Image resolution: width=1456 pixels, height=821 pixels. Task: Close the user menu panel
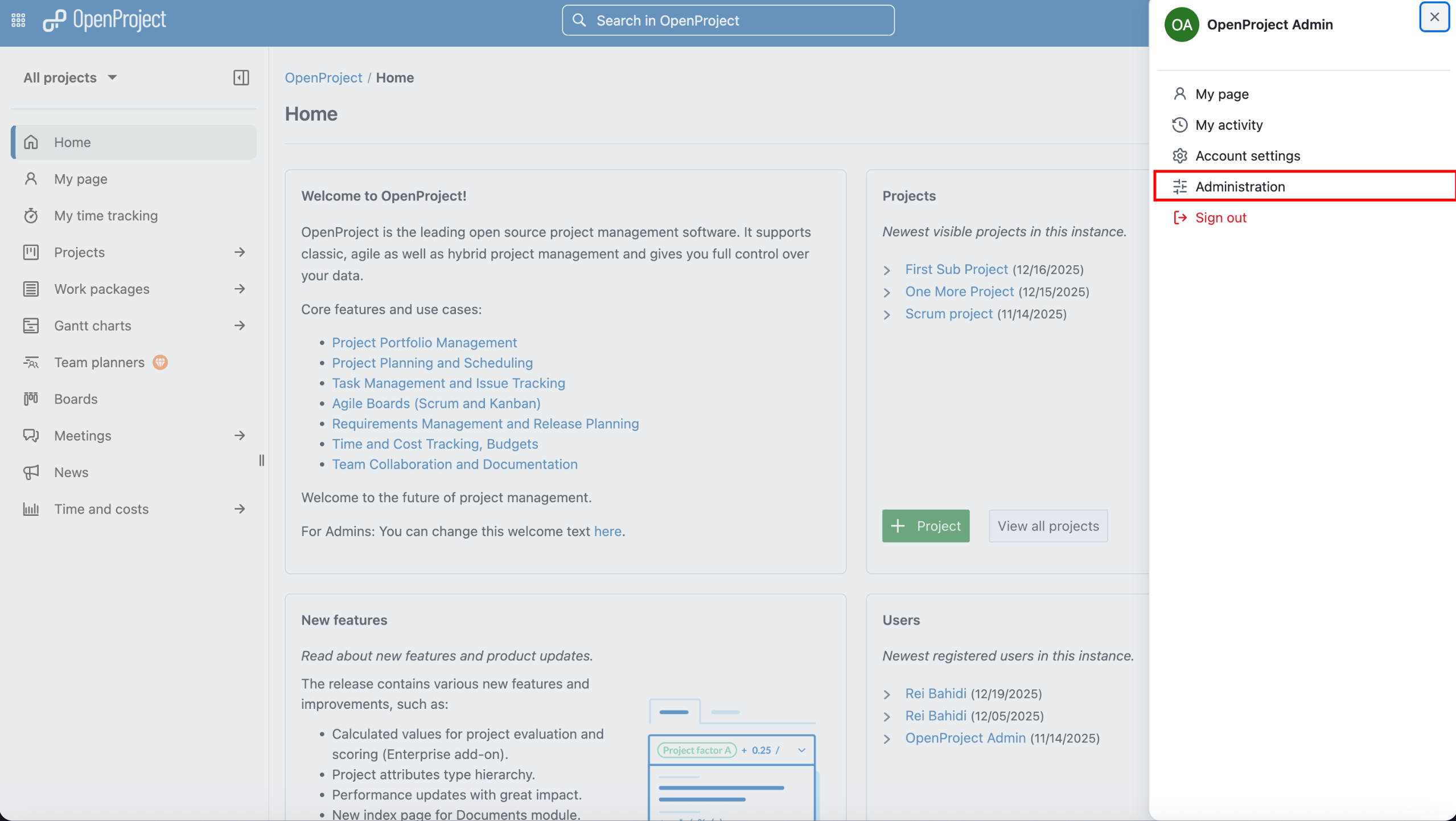pyautogui.click(x=1434, y=17)
